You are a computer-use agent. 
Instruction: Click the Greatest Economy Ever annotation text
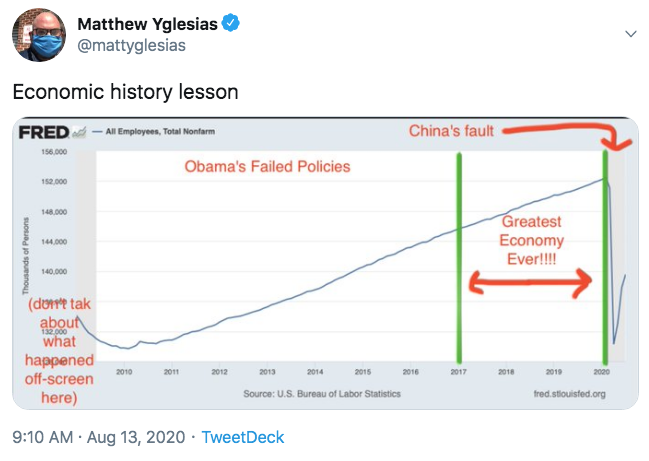tap(531, 240)
